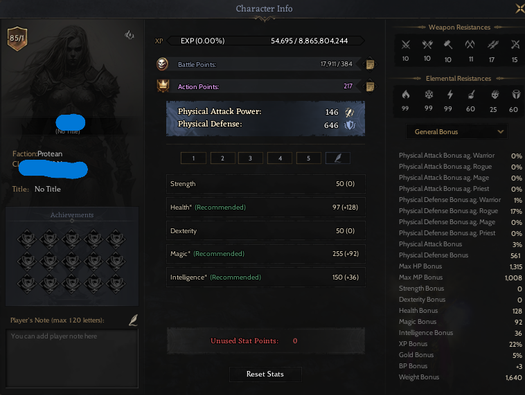Image resolution: width=525 pixels, height=395 pixels.
Task: Select ice snowflake resistance icon
Action: coord(429,95)
